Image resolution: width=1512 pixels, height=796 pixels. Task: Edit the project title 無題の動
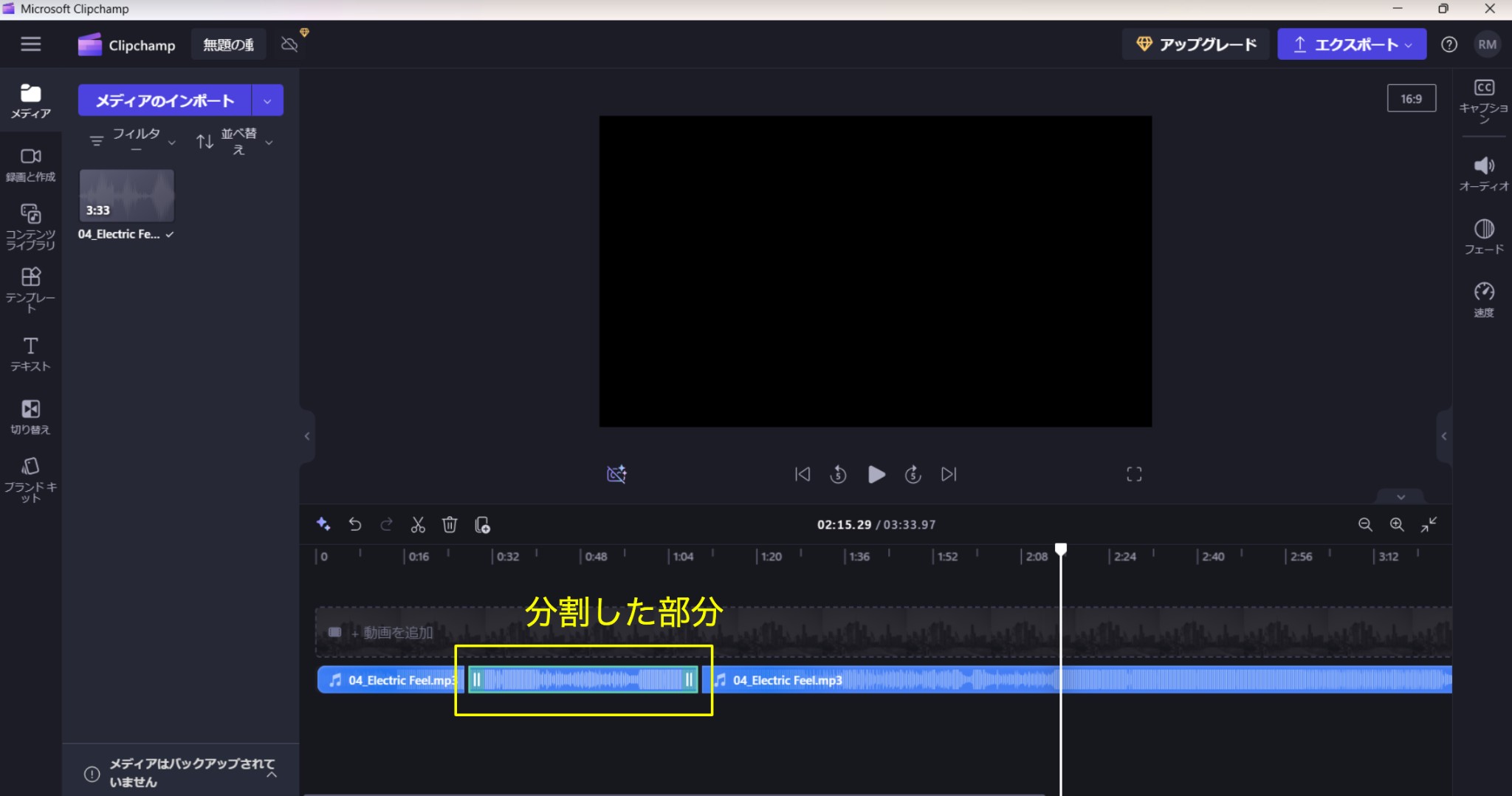pos(228,45)
